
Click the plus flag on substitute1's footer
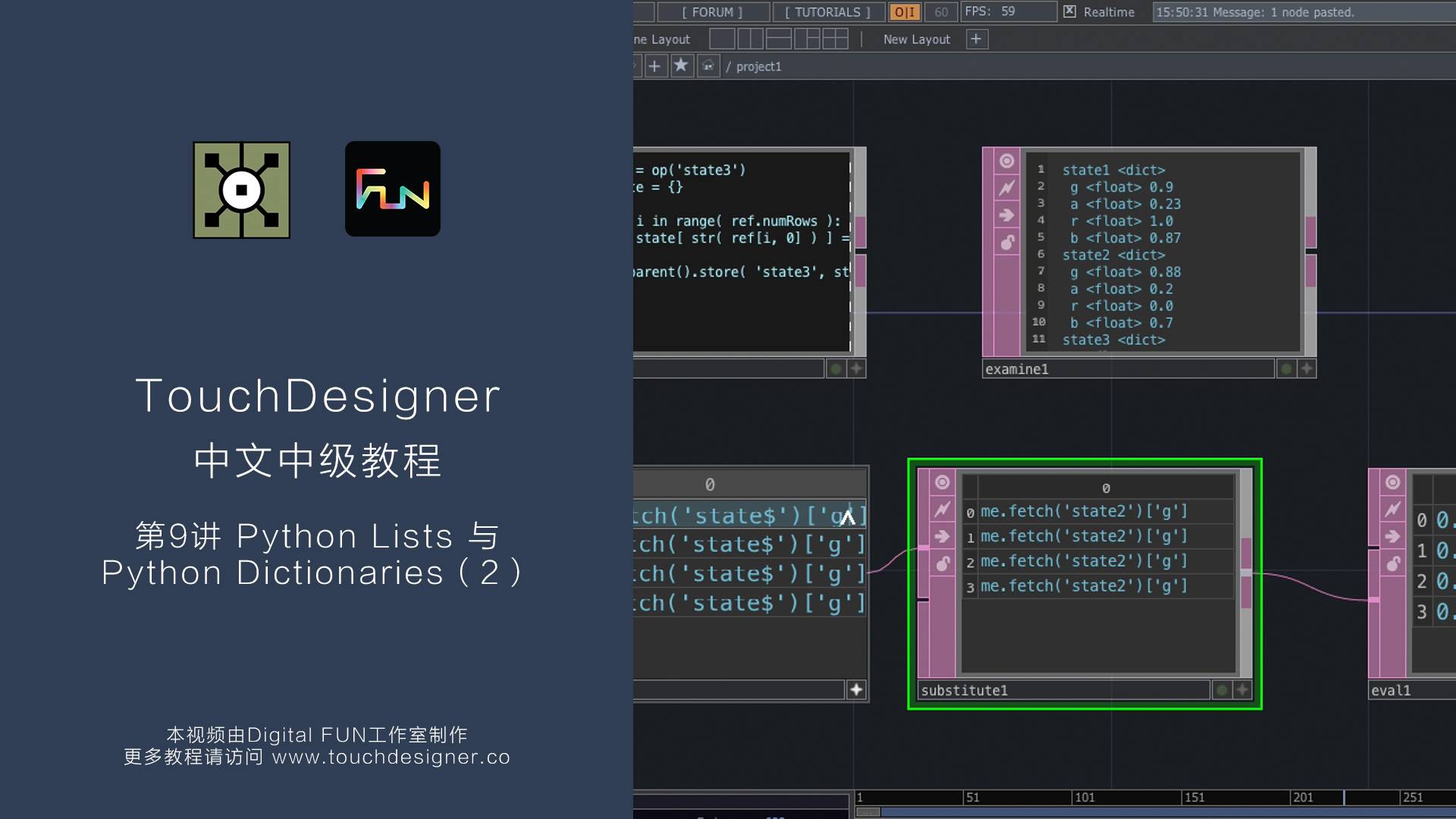[x=1242, y=691]
